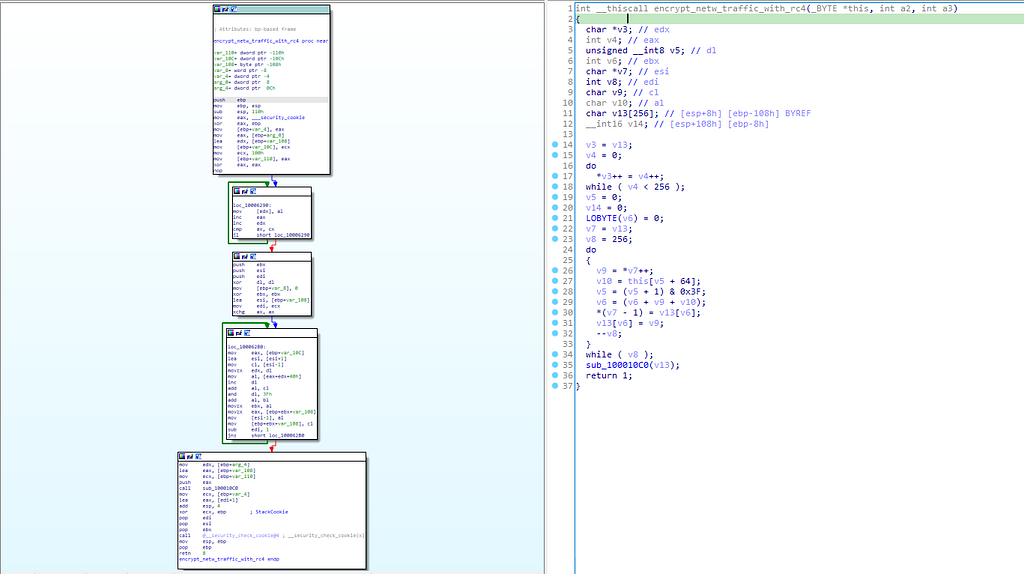The width and height of the screenshot is (1024, 574).
Task: Toggle breakpoint dot on closing brace line 37
Action: [555, 385]
